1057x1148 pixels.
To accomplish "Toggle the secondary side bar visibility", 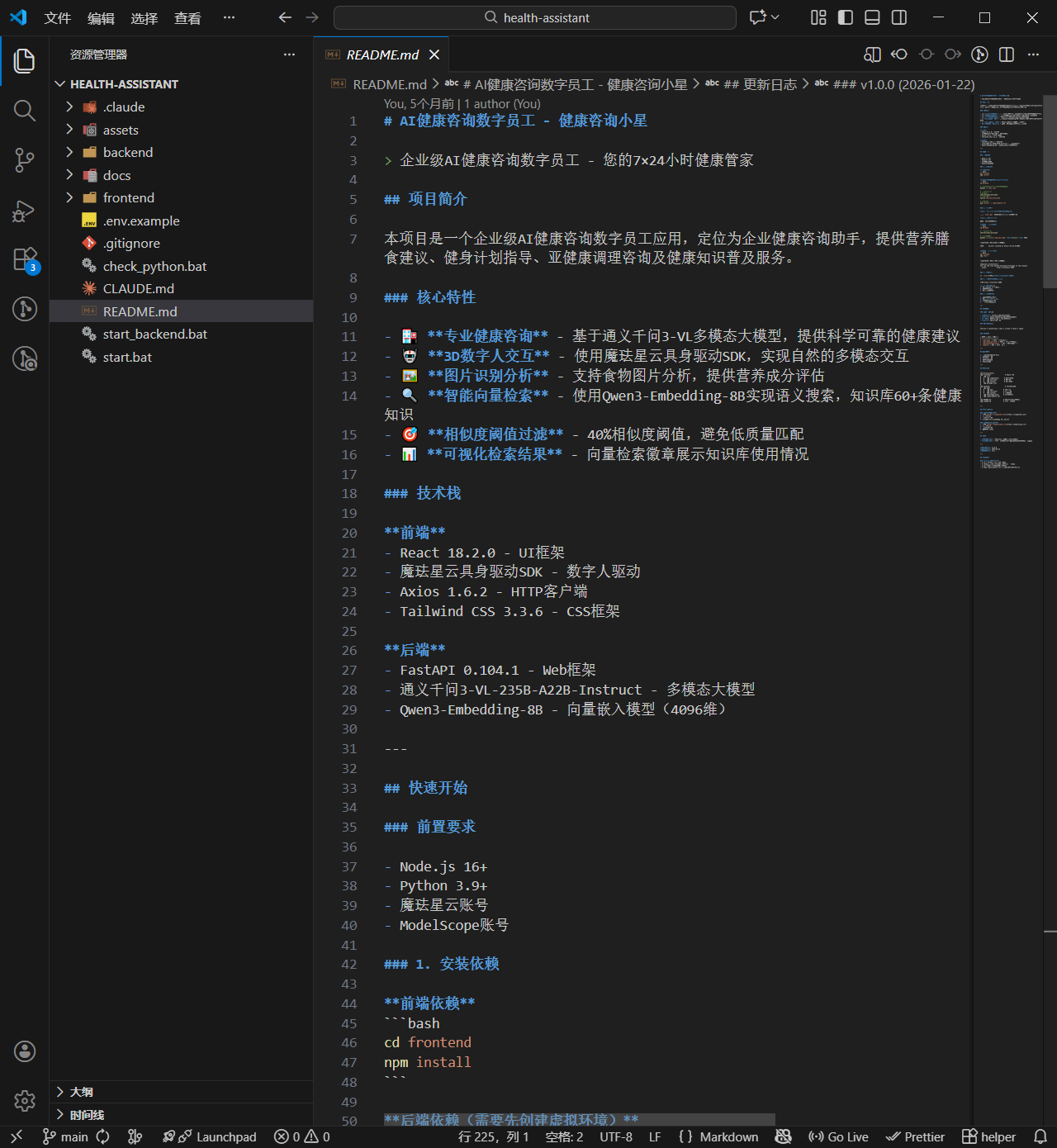I will point(899,17).
